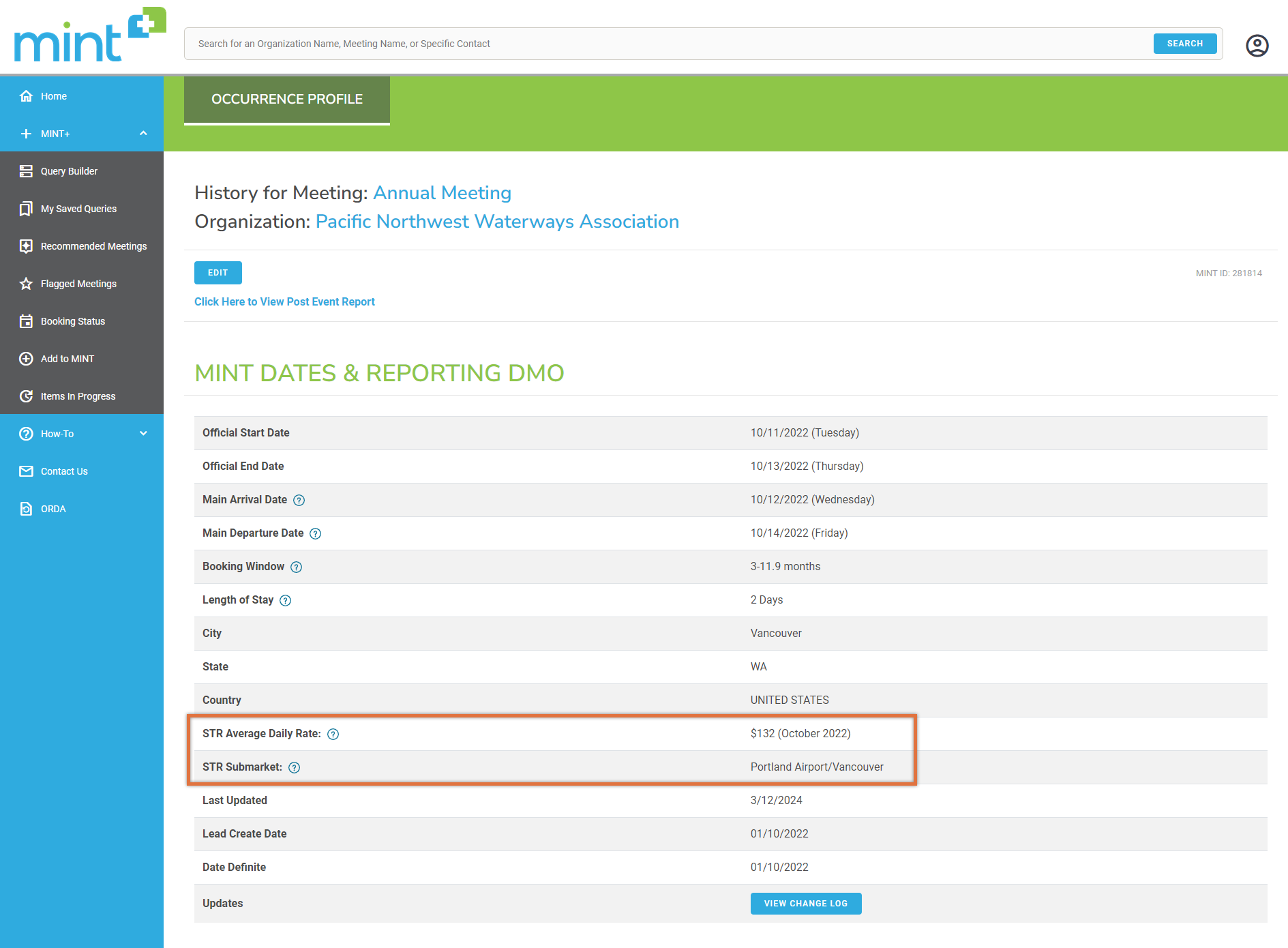Open the user account profile icon

tap(1257, 45)
